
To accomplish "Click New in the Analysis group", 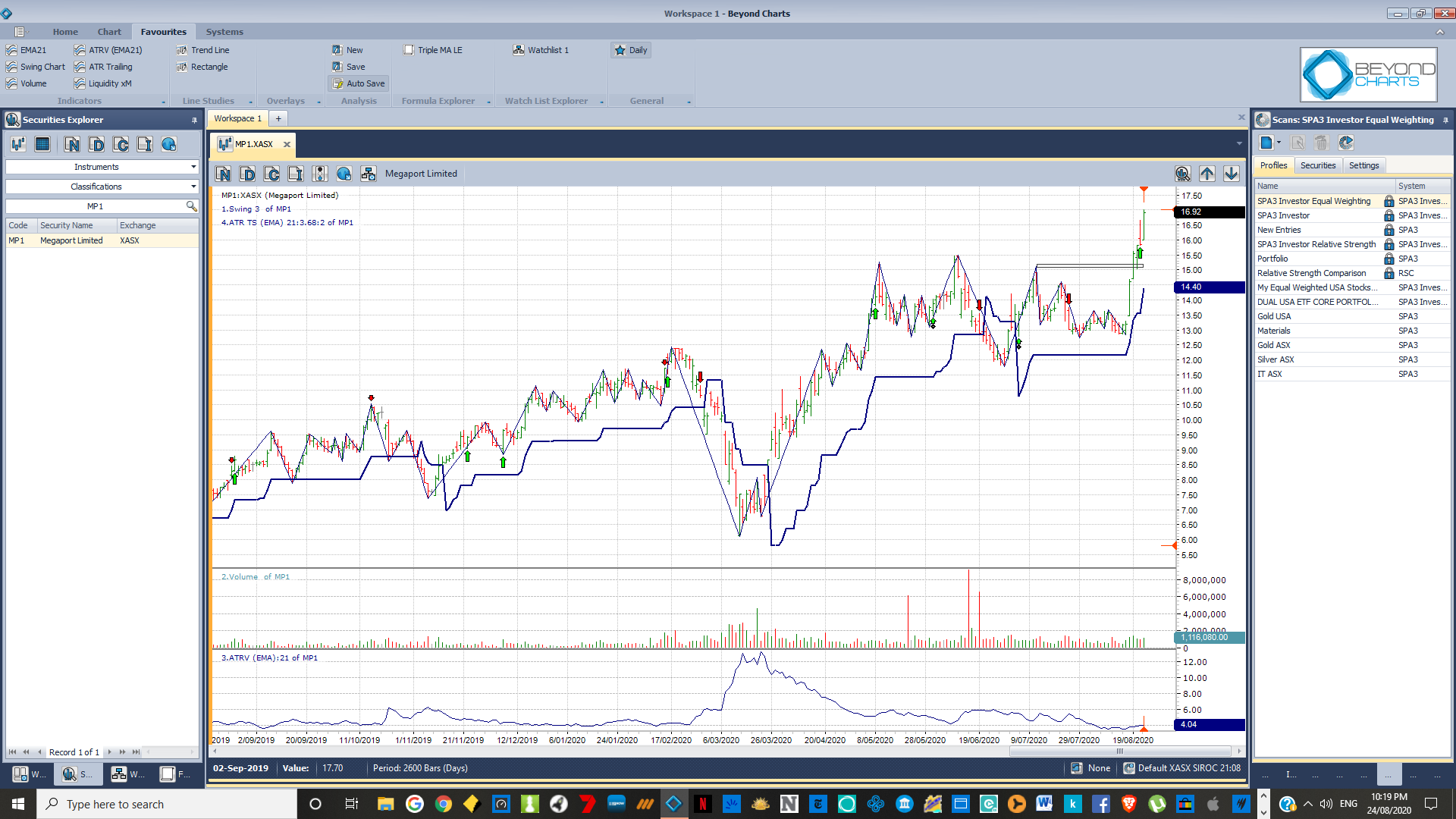I will (x=347, y=50).
